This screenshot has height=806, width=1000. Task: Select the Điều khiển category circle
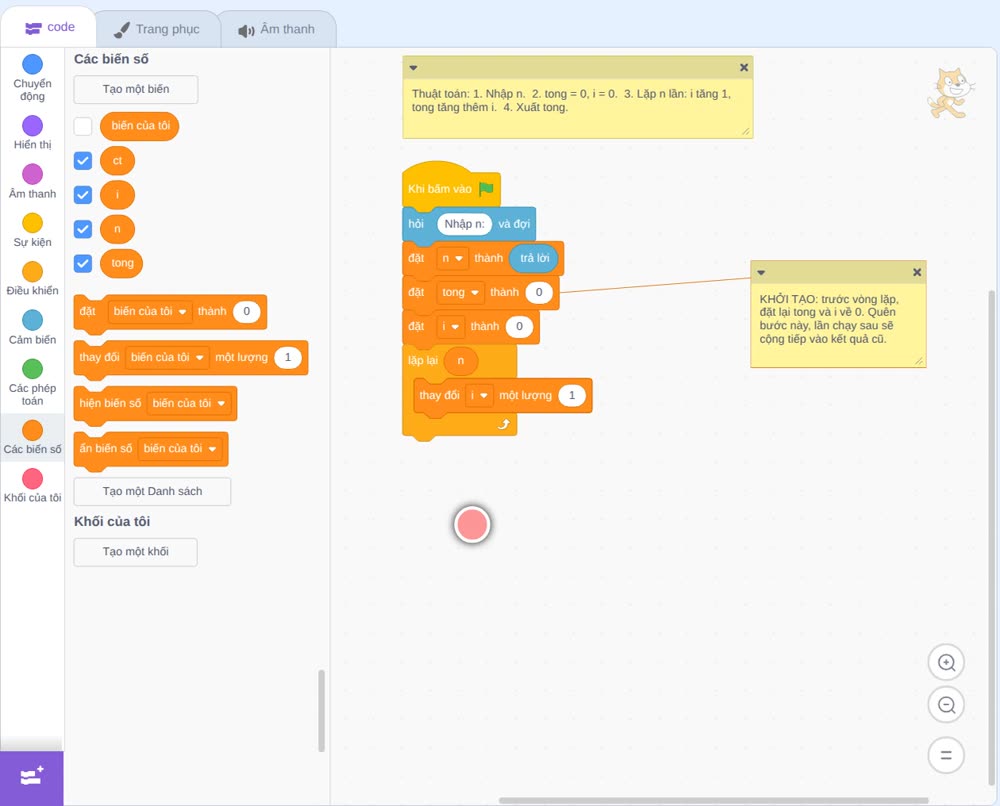pyautogui.click(x=33, y=272)
